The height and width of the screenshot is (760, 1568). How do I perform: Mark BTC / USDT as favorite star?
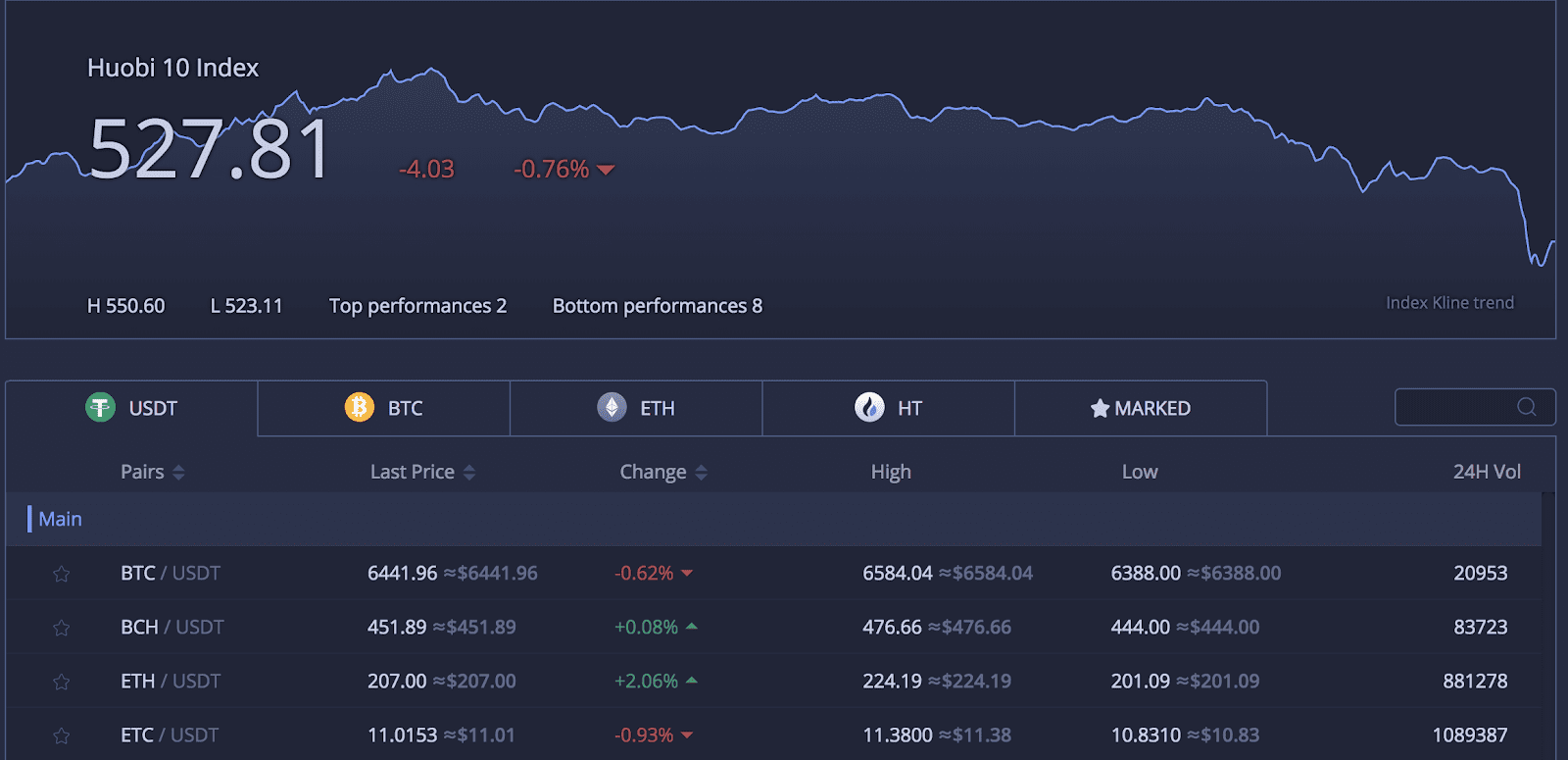pyautogui.click(x=61, y=574)
